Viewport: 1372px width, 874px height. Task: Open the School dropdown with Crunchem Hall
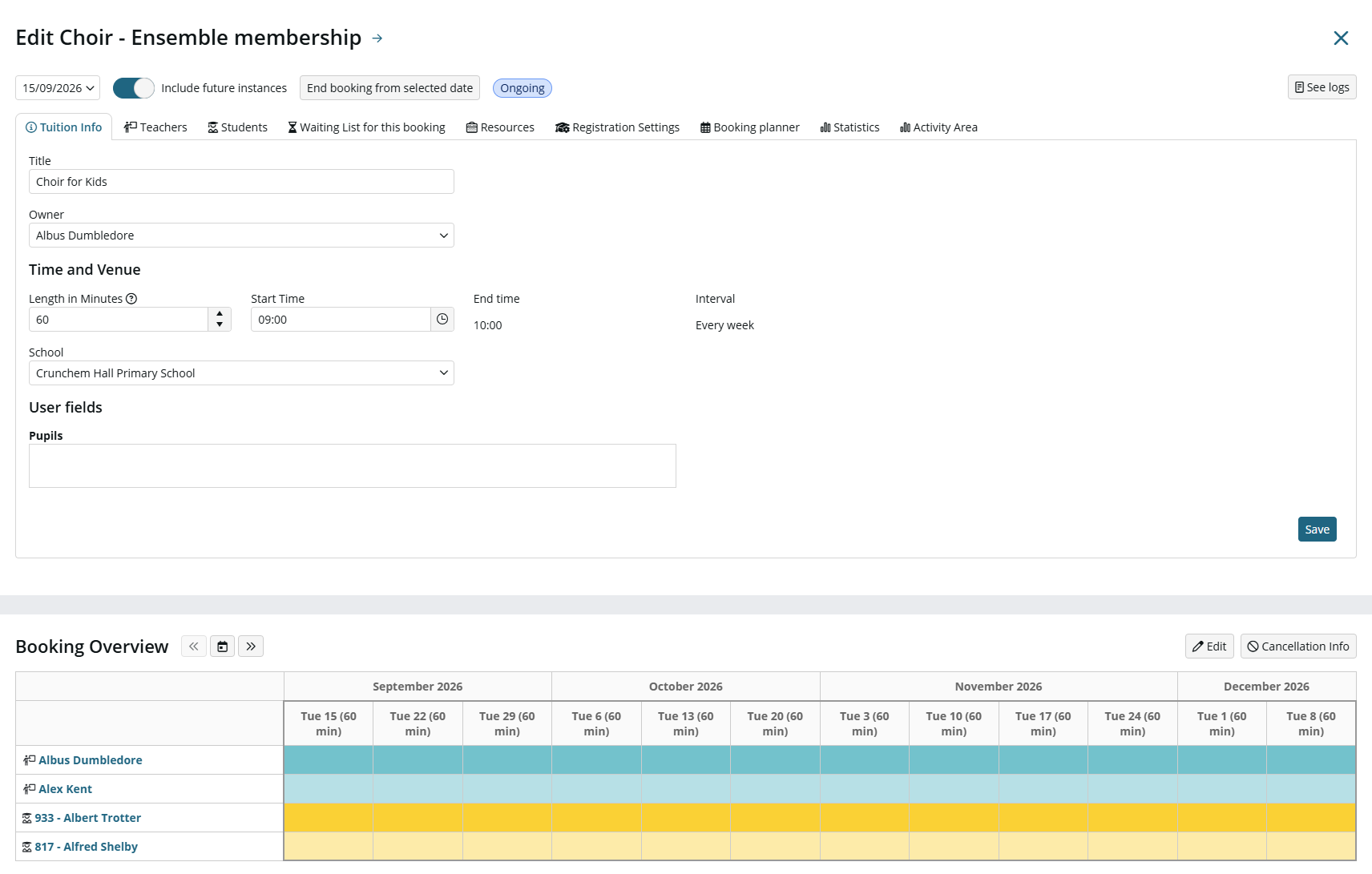[241, 373]
